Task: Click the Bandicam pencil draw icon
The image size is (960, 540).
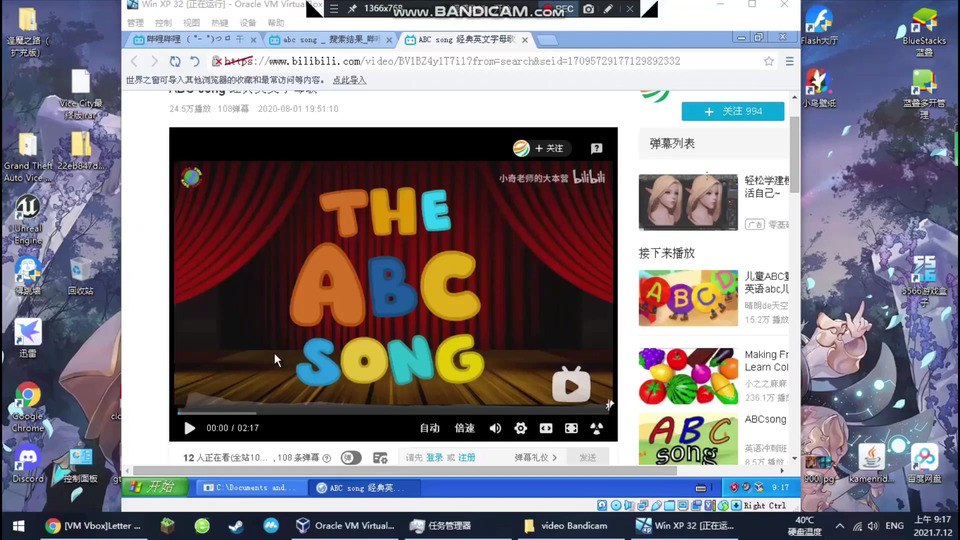Action: coord(608,9)
